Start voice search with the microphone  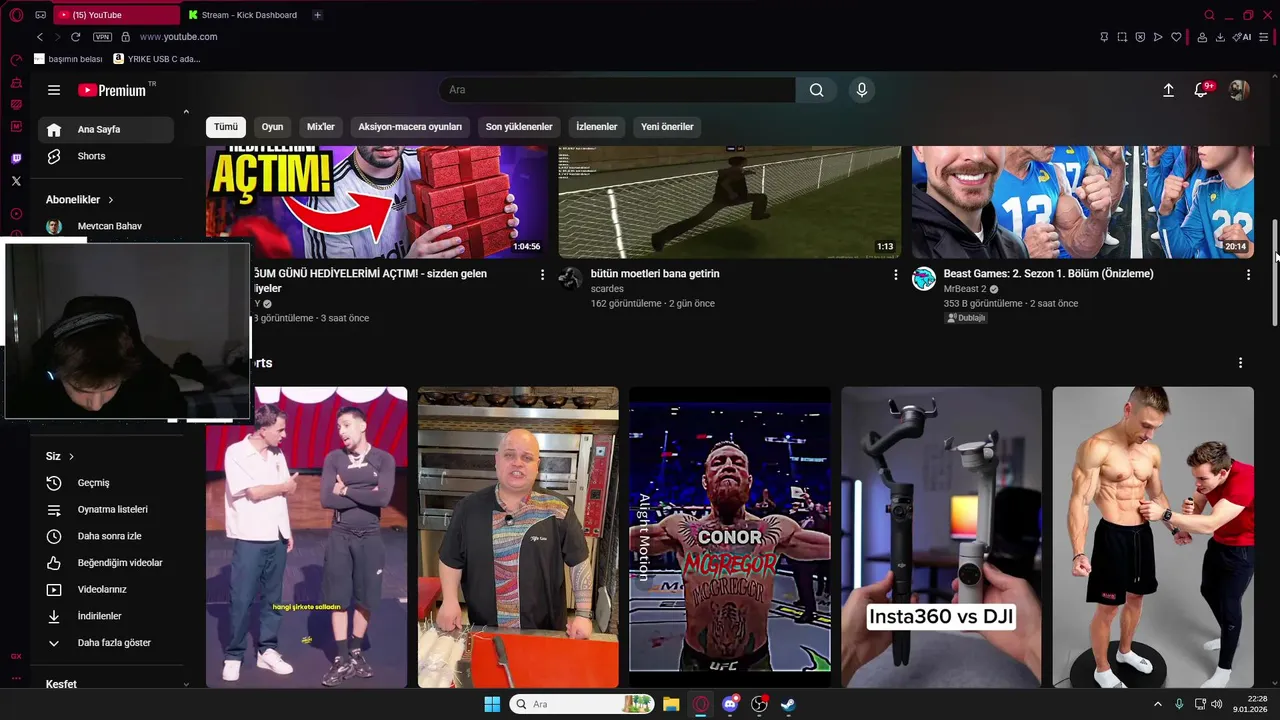click(862, 90)
